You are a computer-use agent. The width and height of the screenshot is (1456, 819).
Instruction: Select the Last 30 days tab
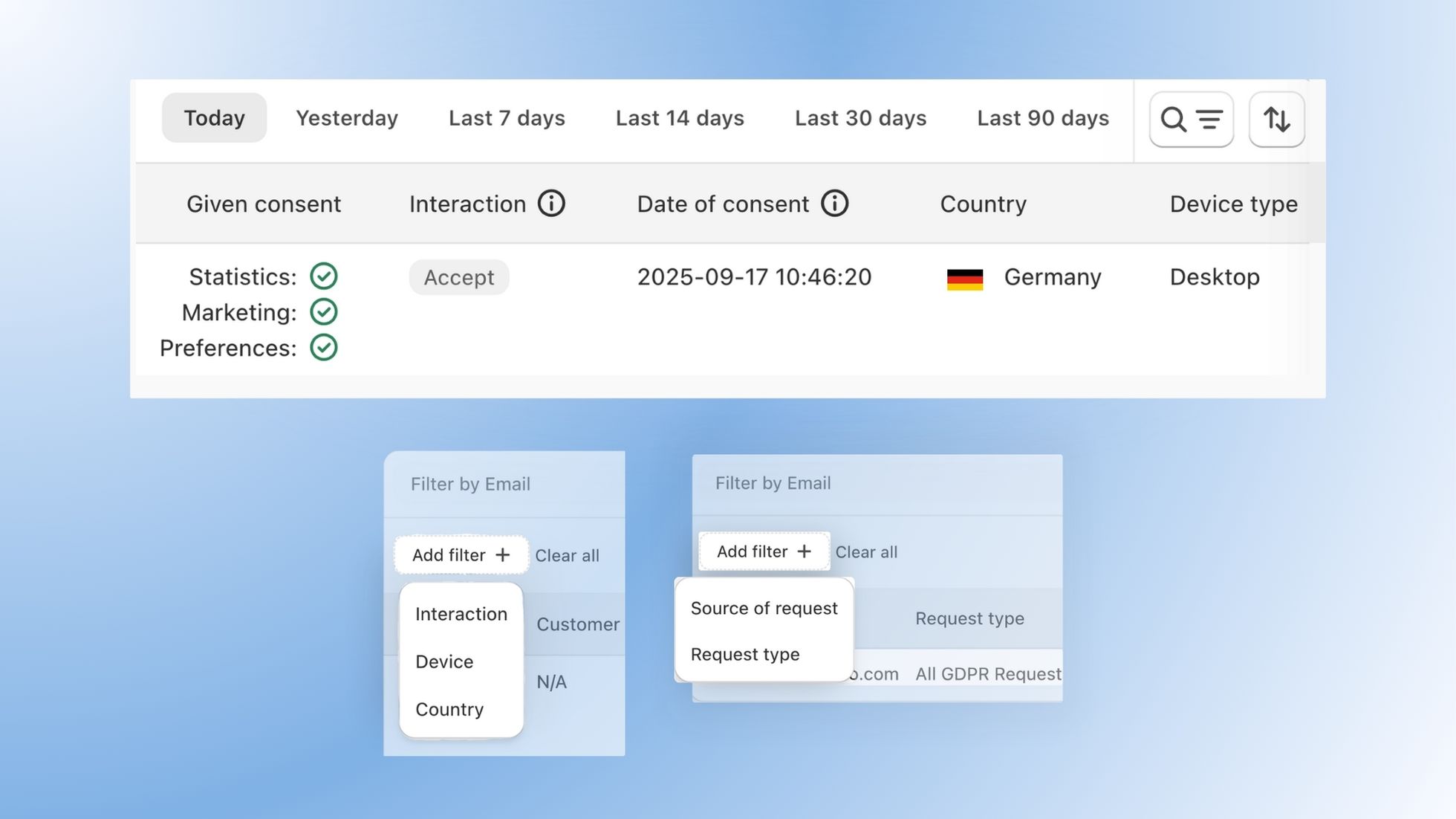859,117
